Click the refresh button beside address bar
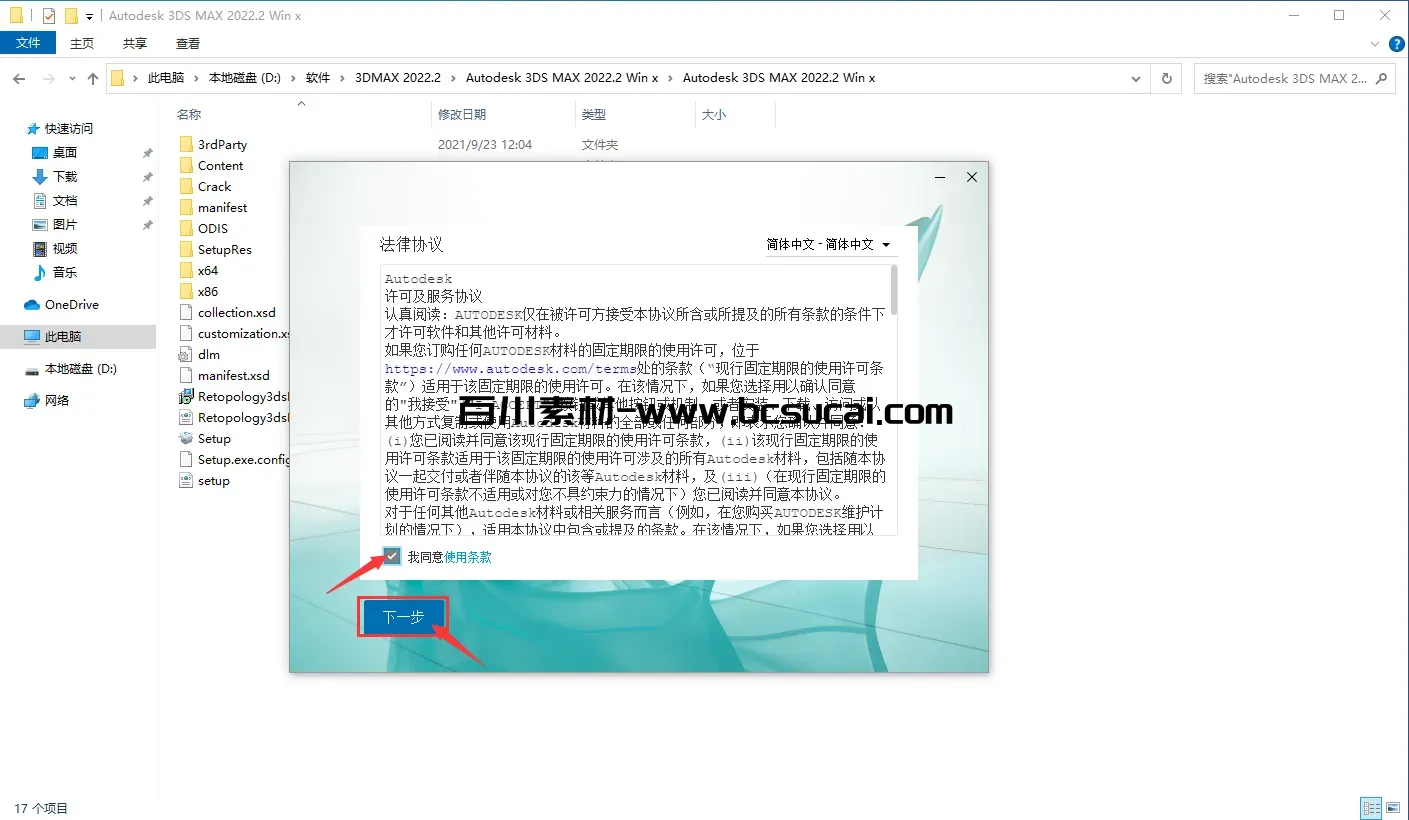 [1166, 78]
